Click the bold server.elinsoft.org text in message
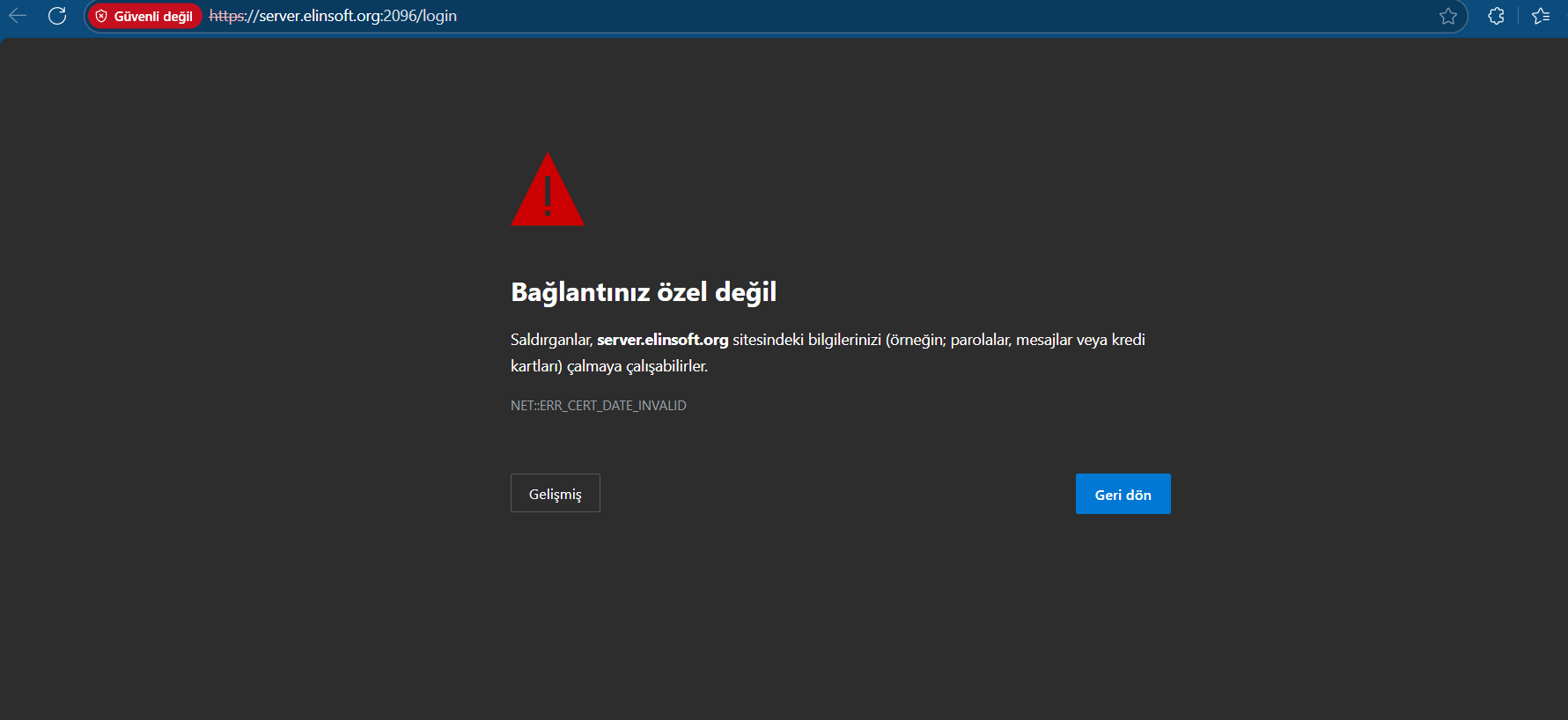 point(663,340)
